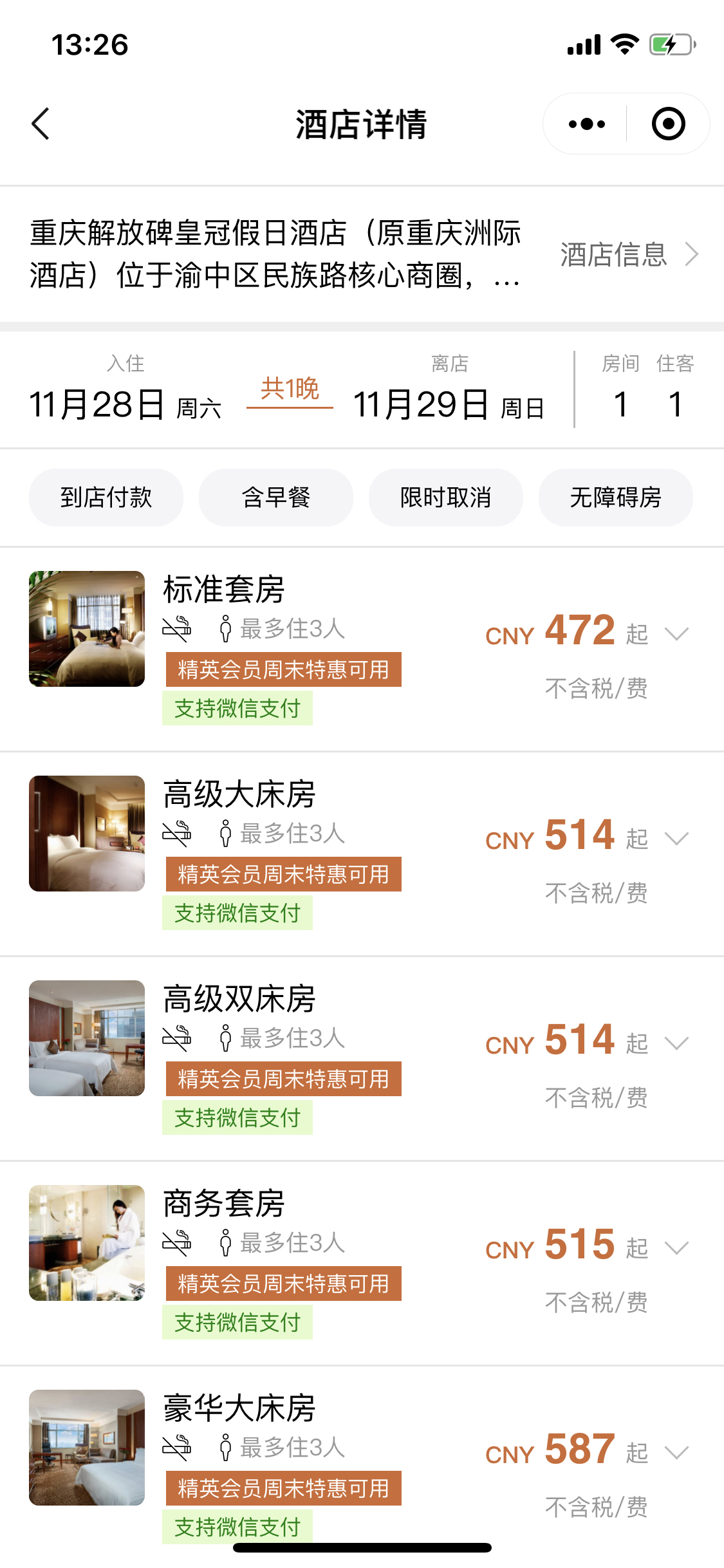The image size is (724, 1568).
Task: Expand 豪华大床房 rate chevron
Action: [677, 1453]
